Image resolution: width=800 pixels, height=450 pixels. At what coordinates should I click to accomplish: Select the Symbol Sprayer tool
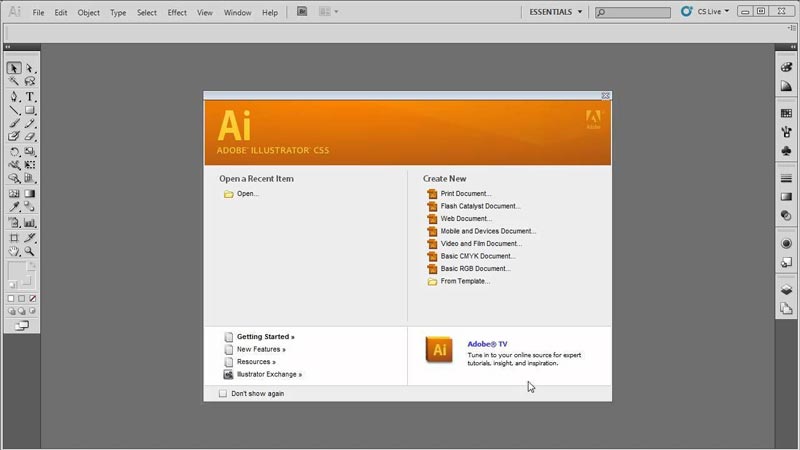tap(14, 222)
